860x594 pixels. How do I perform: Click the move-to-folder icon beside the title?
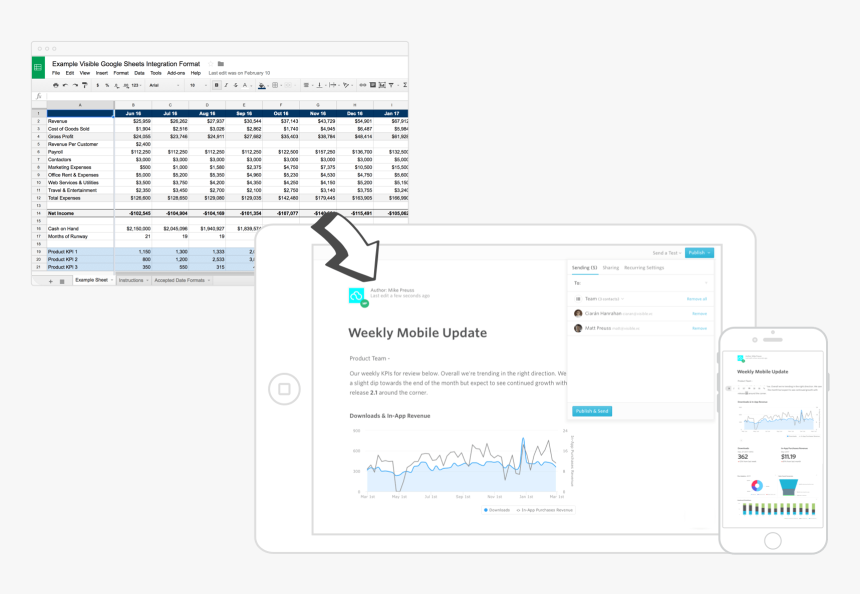220,64
